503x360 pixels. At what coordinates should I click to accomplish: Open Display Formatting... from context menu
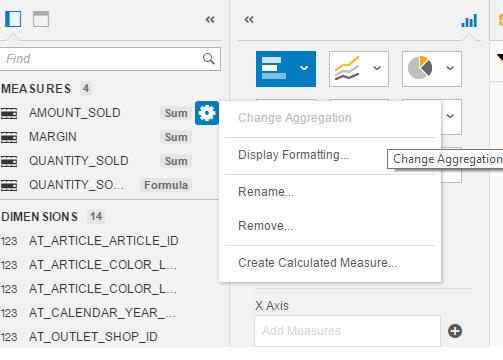[x=293, y=155]
